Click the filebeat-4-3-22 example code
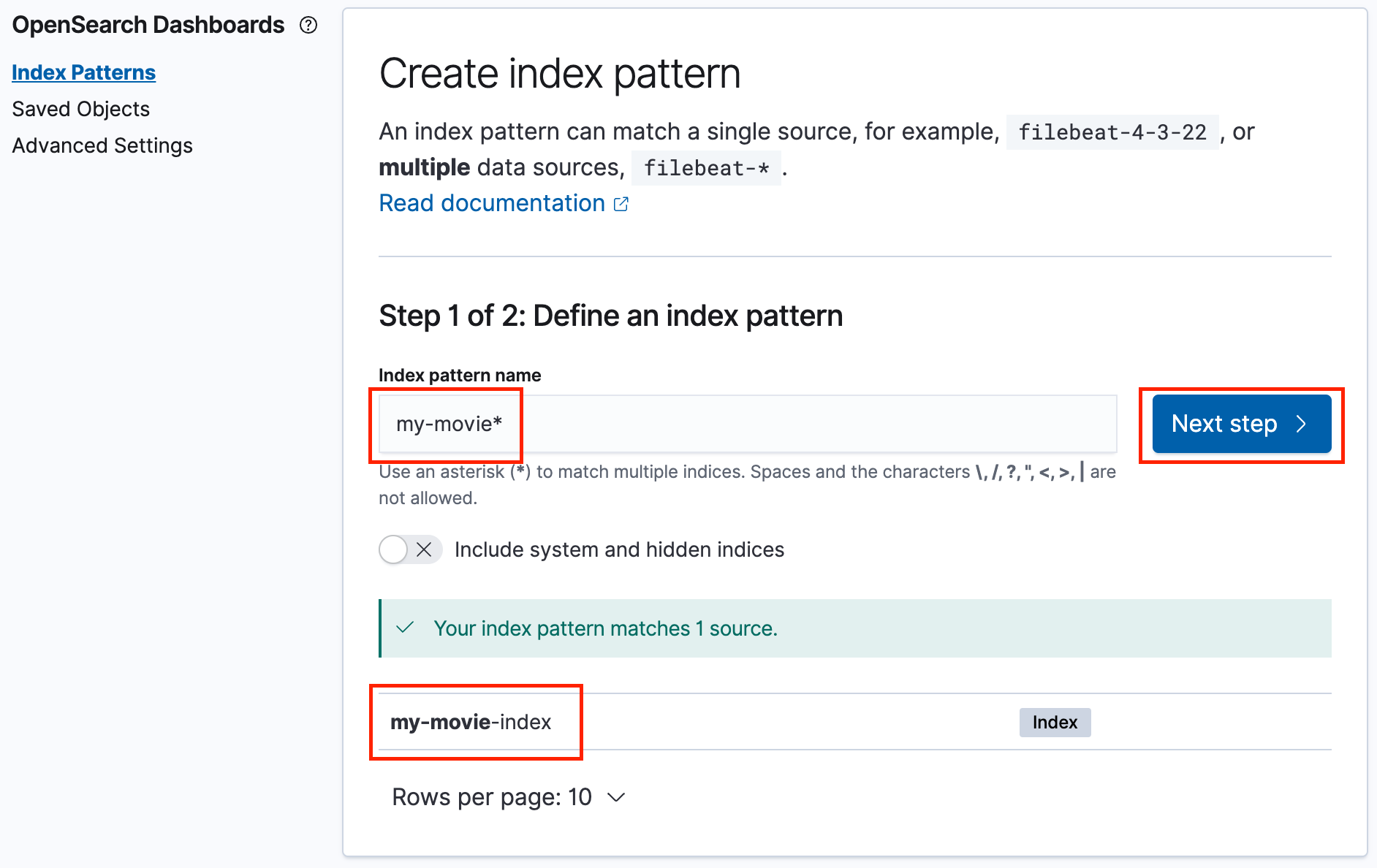This screenshot has width=1377, height=868. [x=1112, y=132]
